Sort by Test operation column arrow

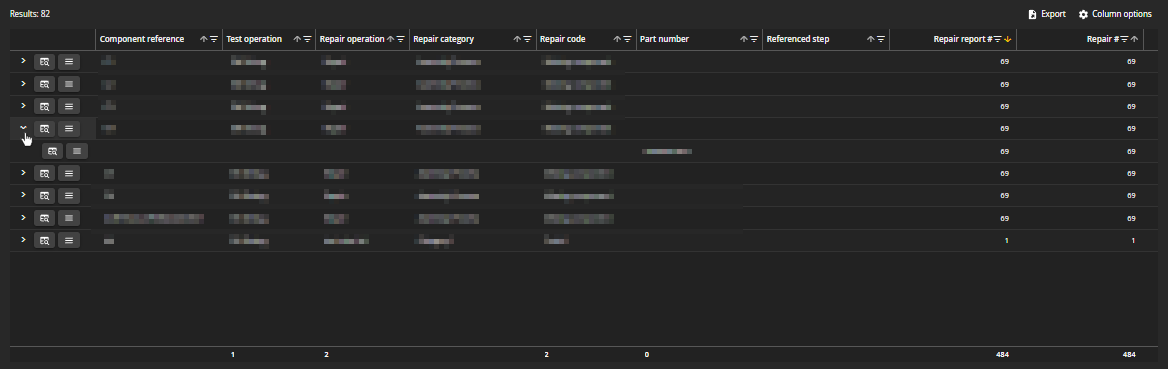(x=297, y=40)
